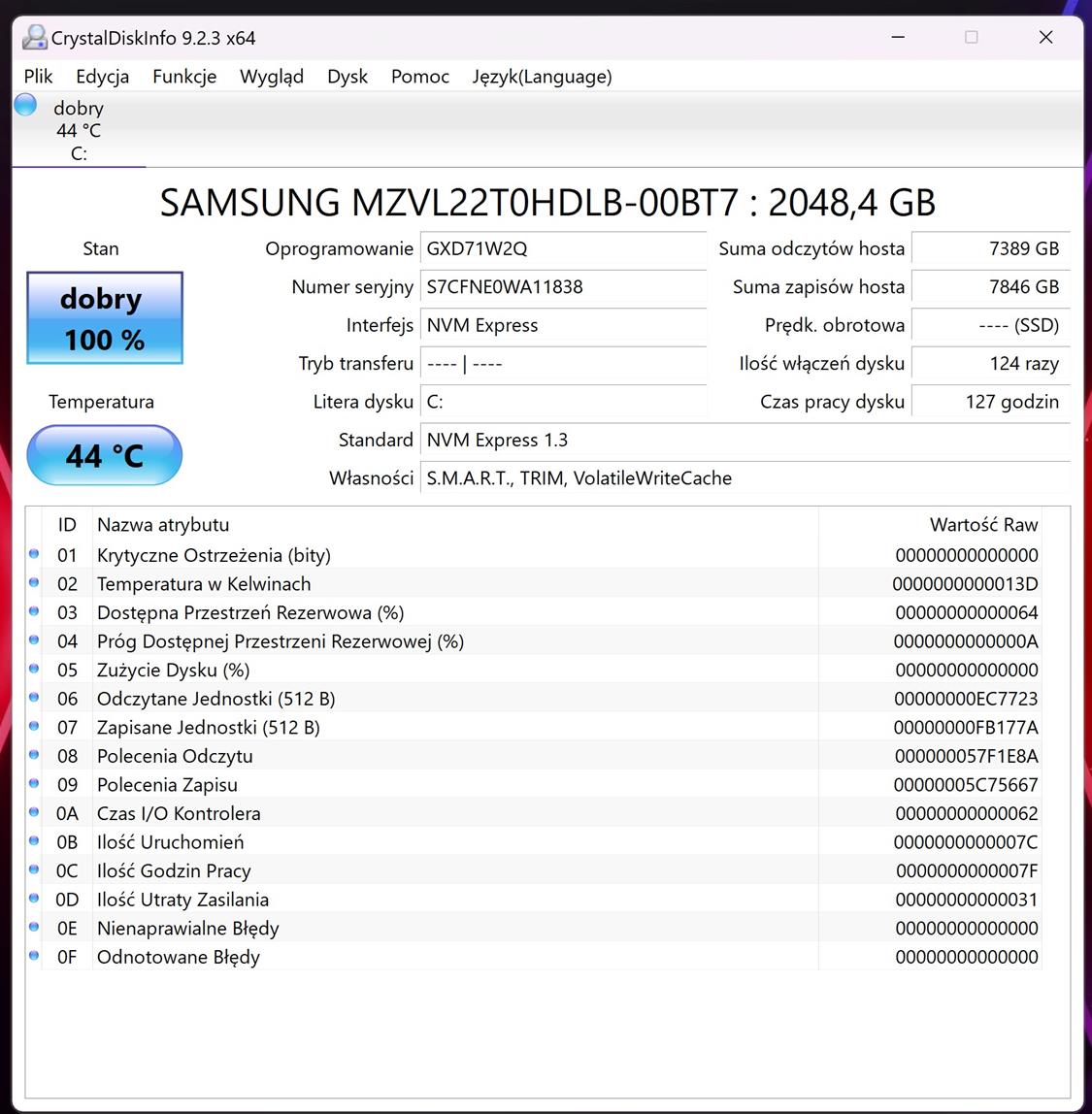Open the Funkcje menu
Viewport: 1092px width, 1114px height.
point(184,77)
